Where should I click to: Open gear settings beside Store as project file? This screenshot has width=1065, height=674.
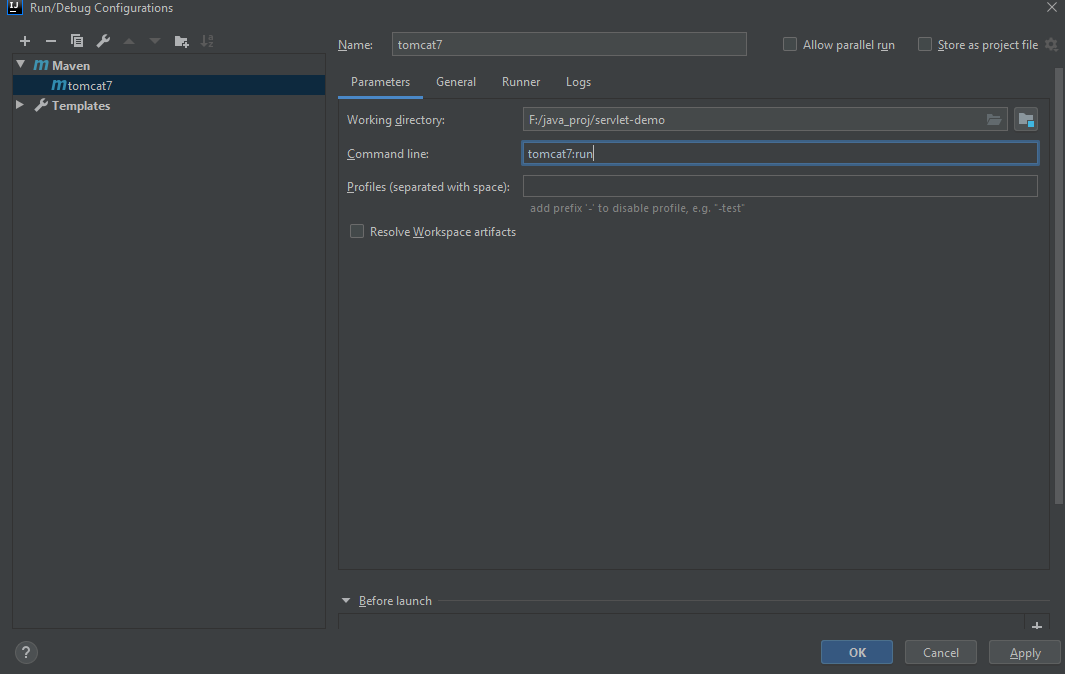coord(1051,45)
